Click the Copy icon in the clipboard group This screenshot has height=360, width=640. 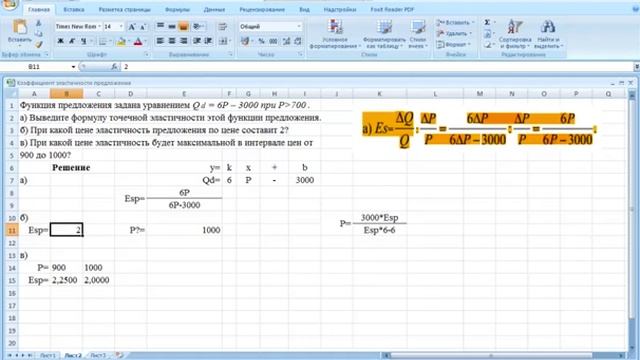(38, 33)
